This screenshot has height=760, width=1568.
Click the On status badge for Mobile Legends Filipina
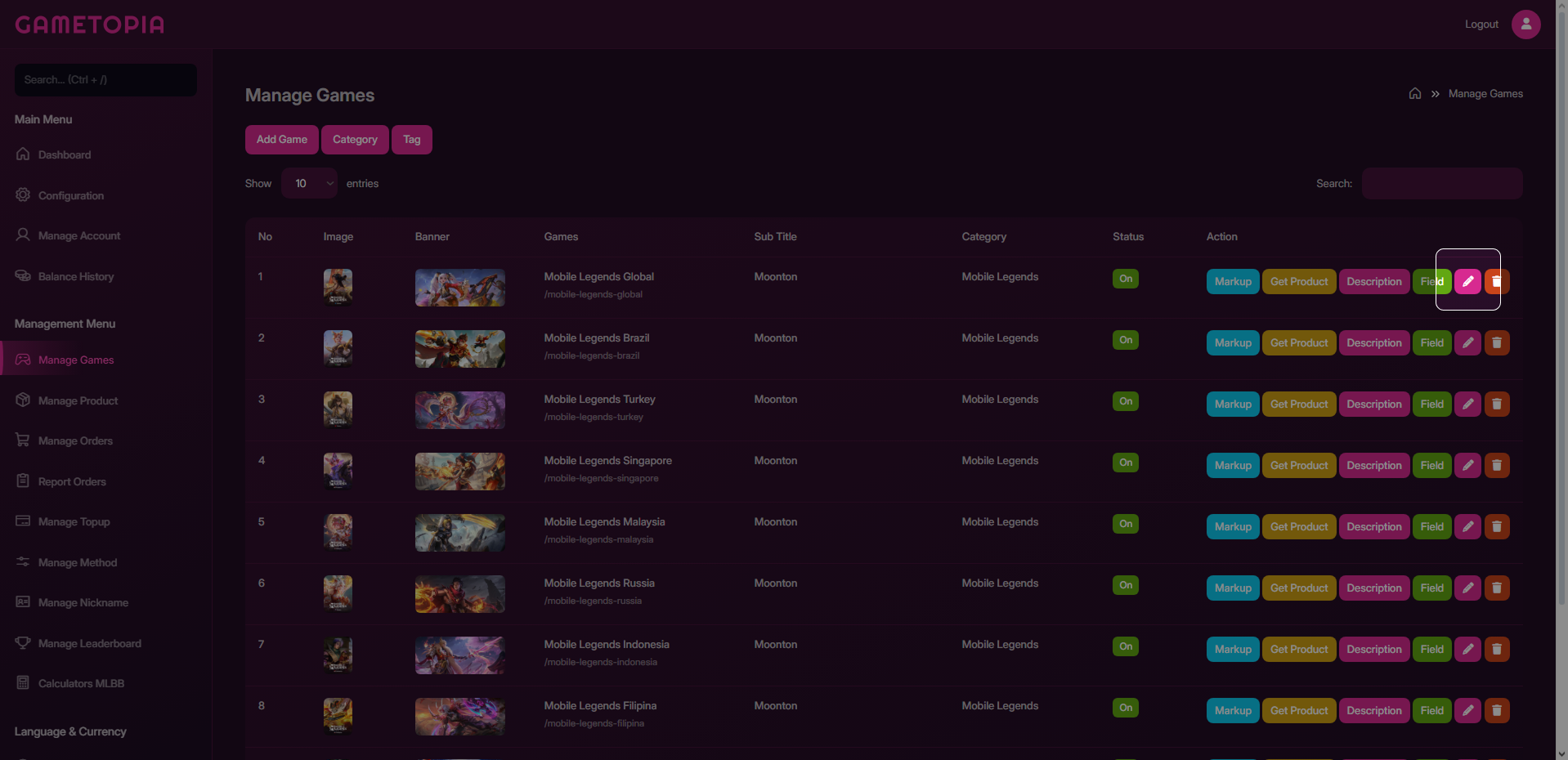1126,708
